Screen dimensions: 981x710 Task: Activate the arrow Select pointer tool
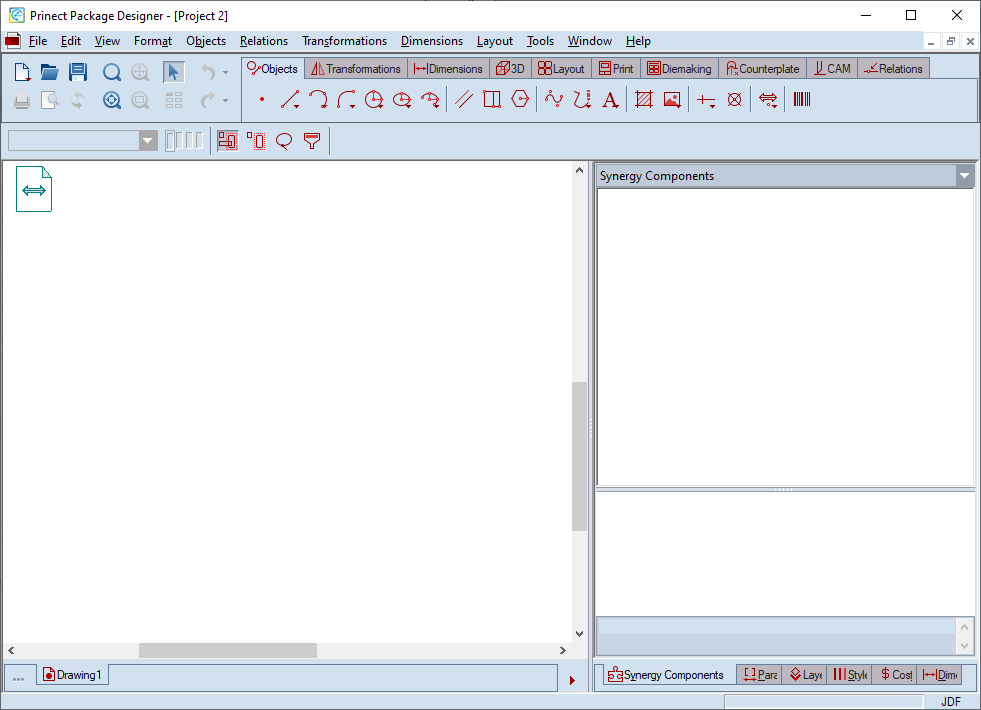(173, 72)
